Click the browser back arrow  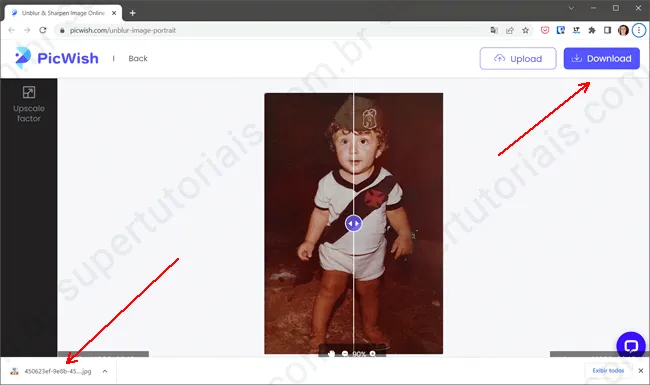pyautogui.click(x=12, y=30)
